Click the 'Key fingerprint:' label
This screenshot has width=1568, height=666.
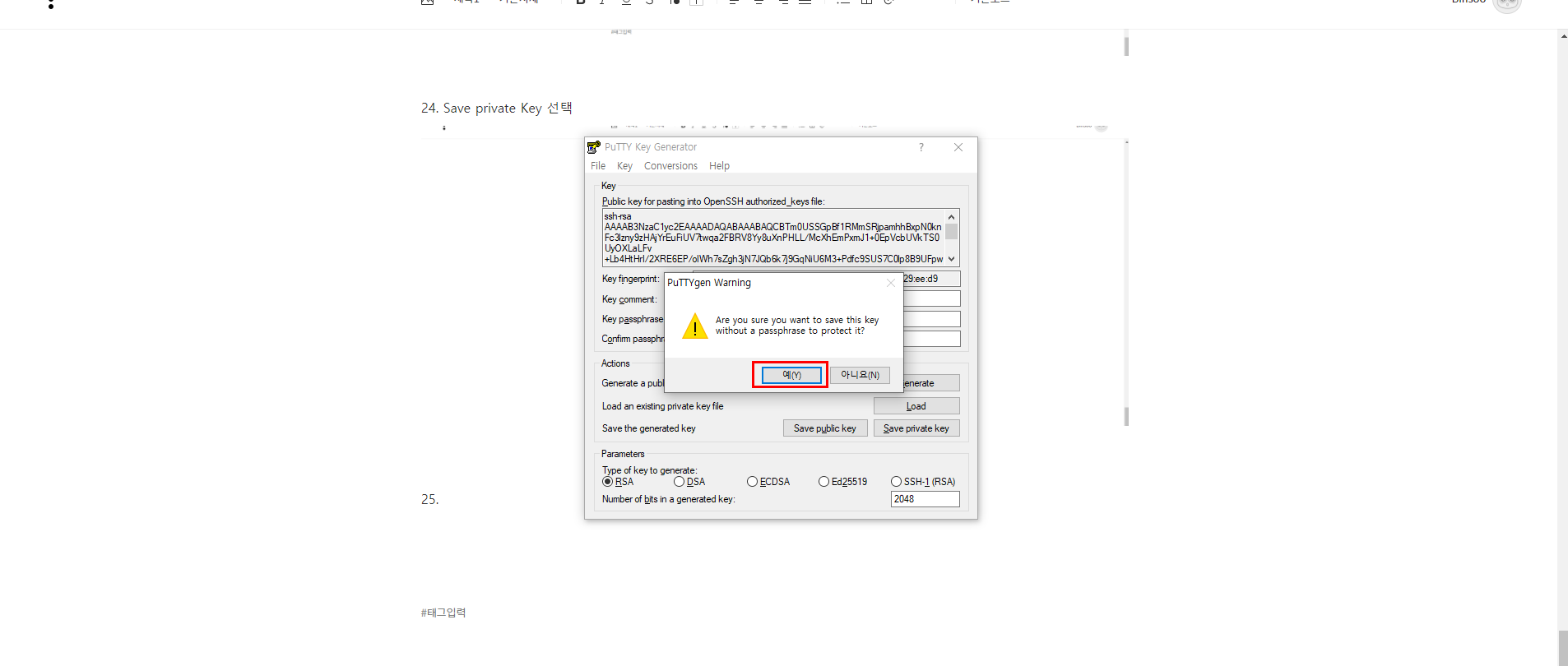(x=630, y=279)
